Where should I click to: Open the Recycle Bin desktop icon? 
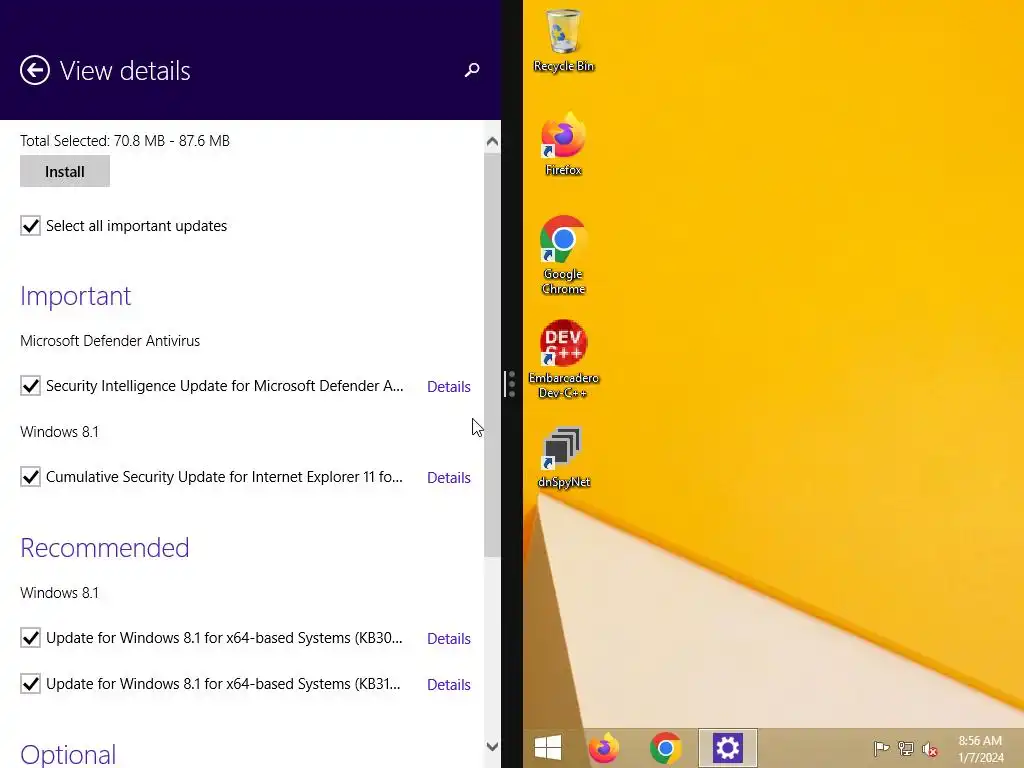[x=564, y=40]
